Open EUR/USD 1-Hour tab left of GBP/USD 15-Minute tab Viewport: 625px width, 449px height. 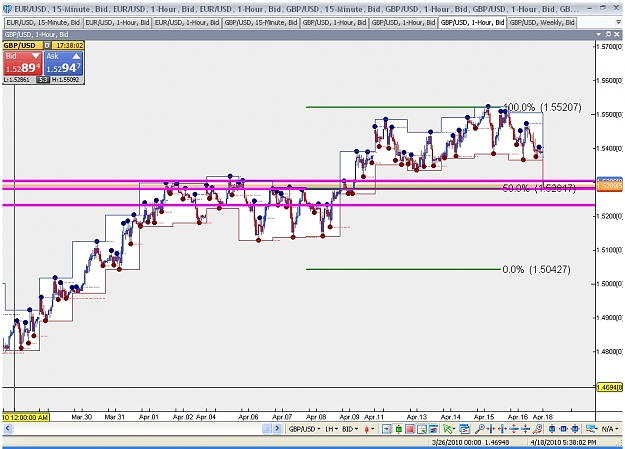coord(187,23)
